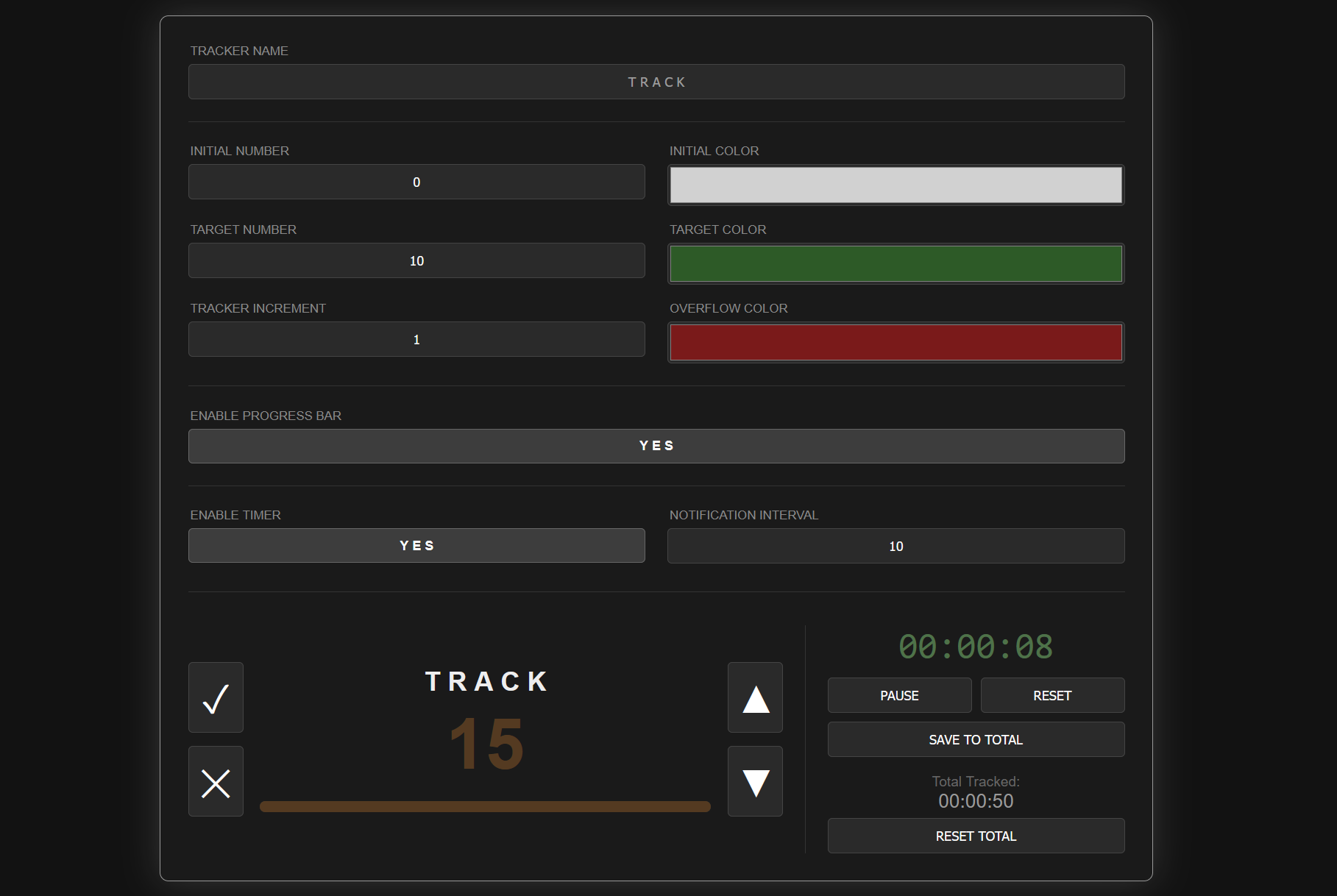Change the red Overflow Color swatch

pos(896,342)
